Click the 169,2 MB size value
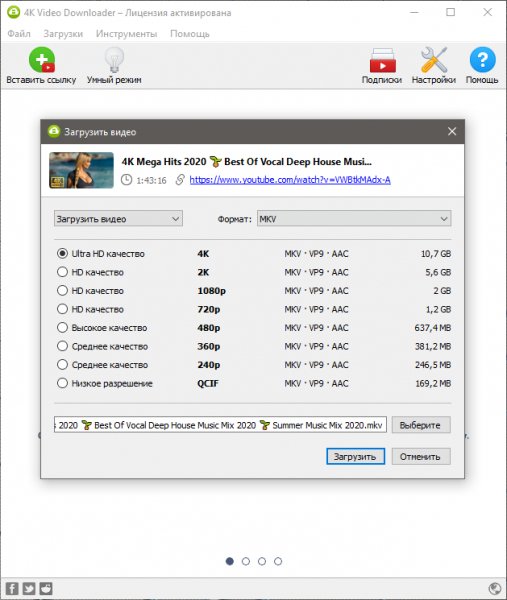 (433, 383)
